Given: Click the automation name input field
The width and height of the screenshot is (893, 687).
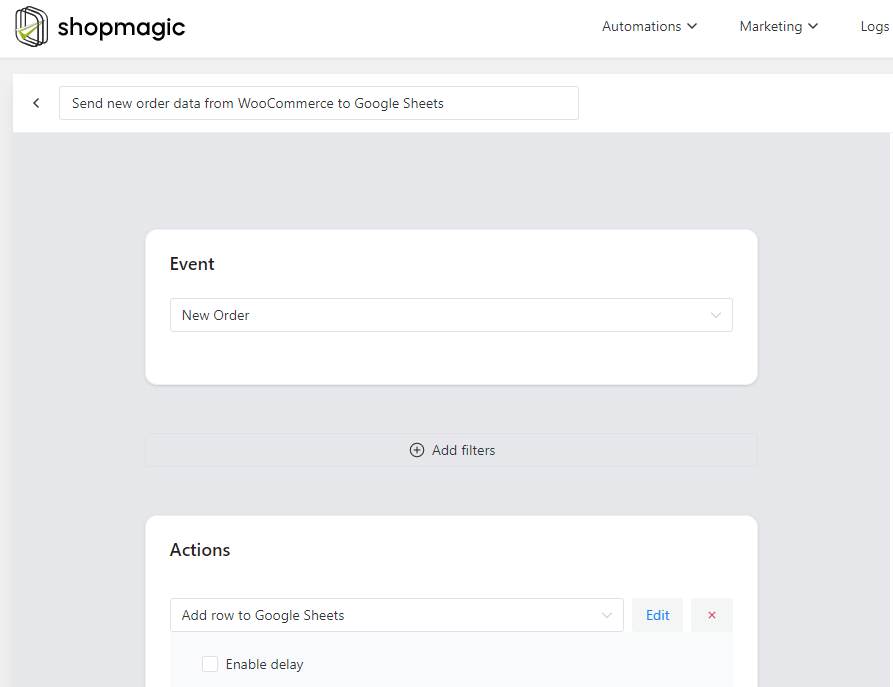Looking at the screenshot, I should (x=319, y=103).
